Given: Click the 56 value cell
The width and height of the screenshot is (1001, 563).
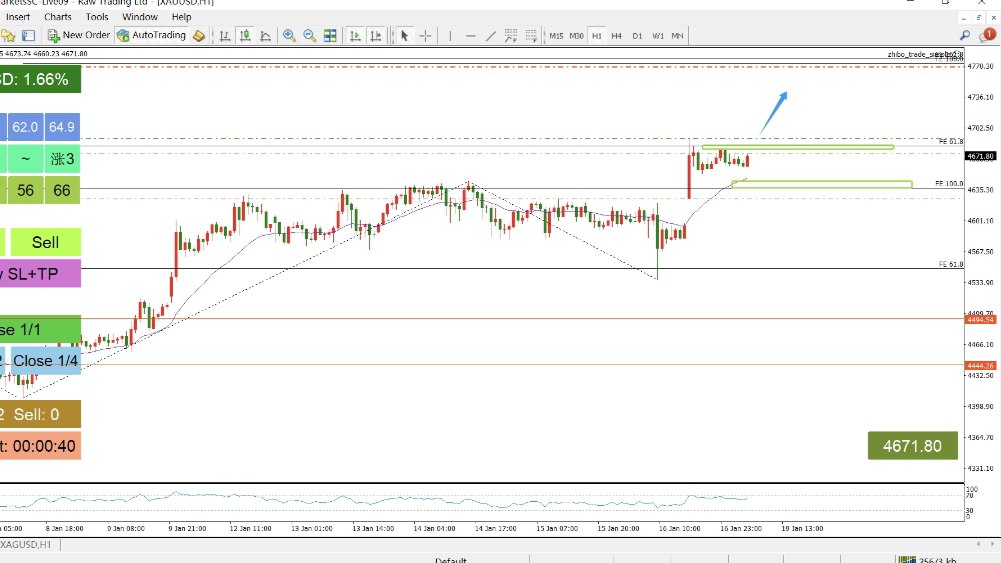Looking at the screenshot, I should coord(25,190).
